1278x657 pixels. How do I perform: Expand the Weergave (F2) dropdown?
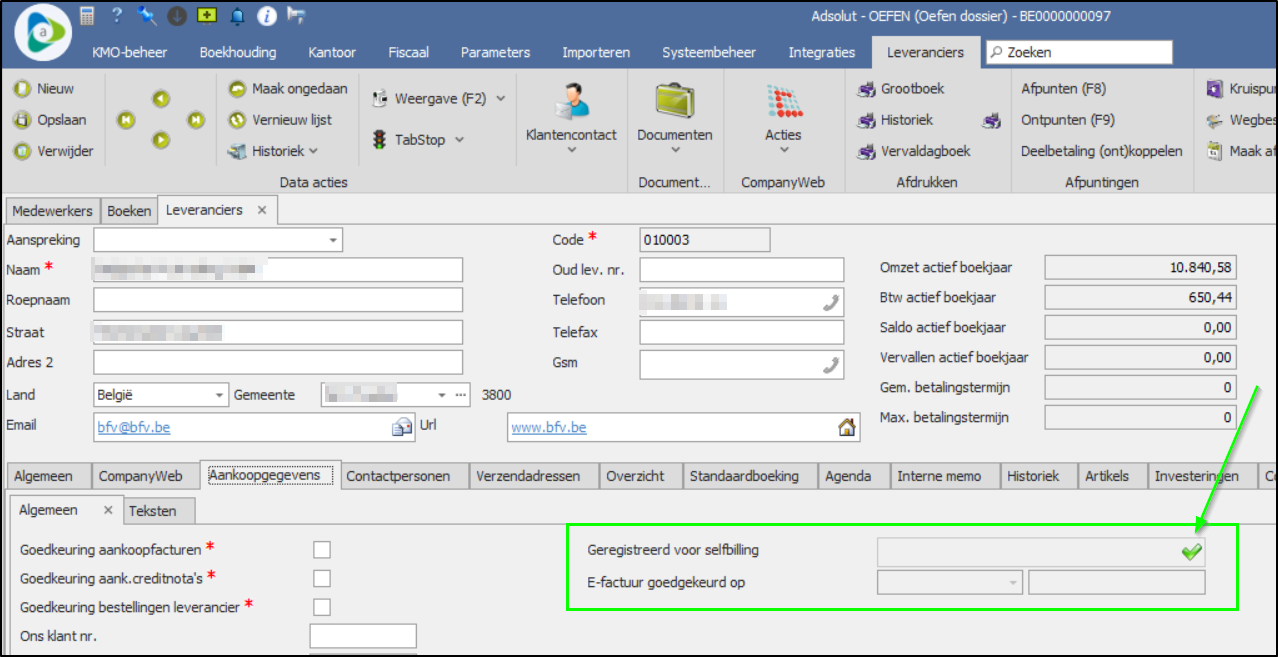[501, 98]
